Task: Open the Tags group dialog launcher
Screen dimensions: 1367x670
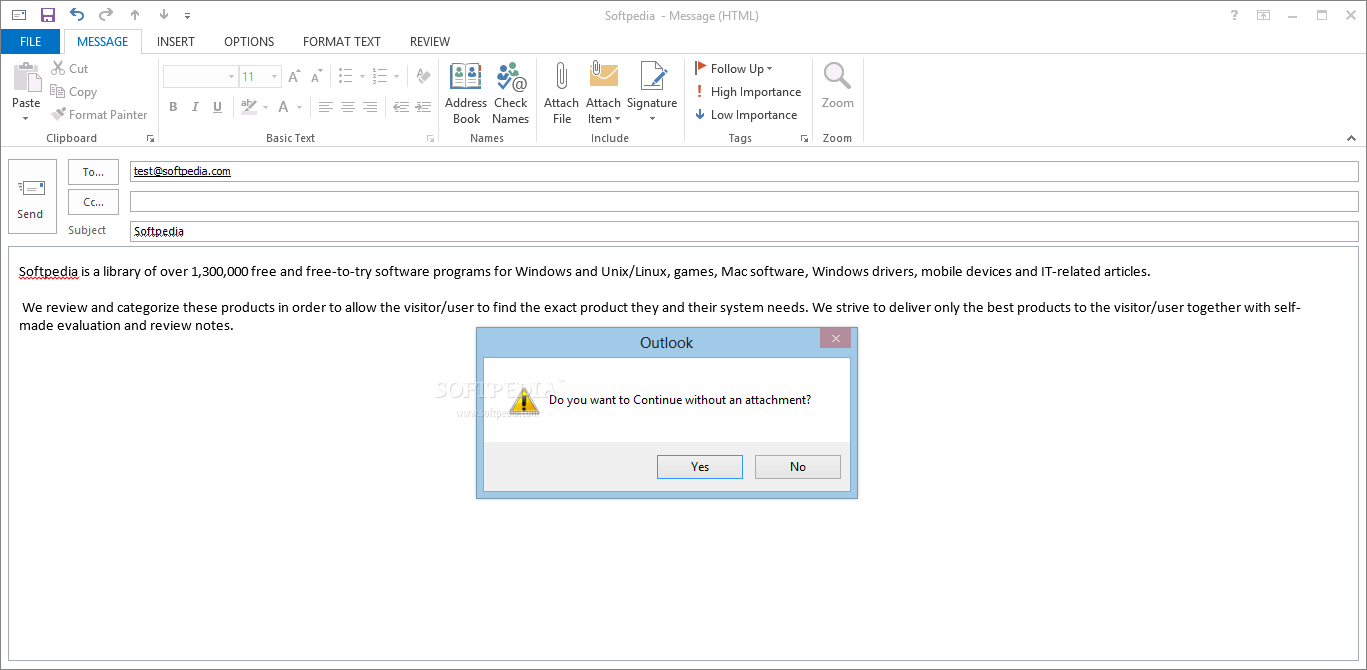Action: [x=804, y=139]
